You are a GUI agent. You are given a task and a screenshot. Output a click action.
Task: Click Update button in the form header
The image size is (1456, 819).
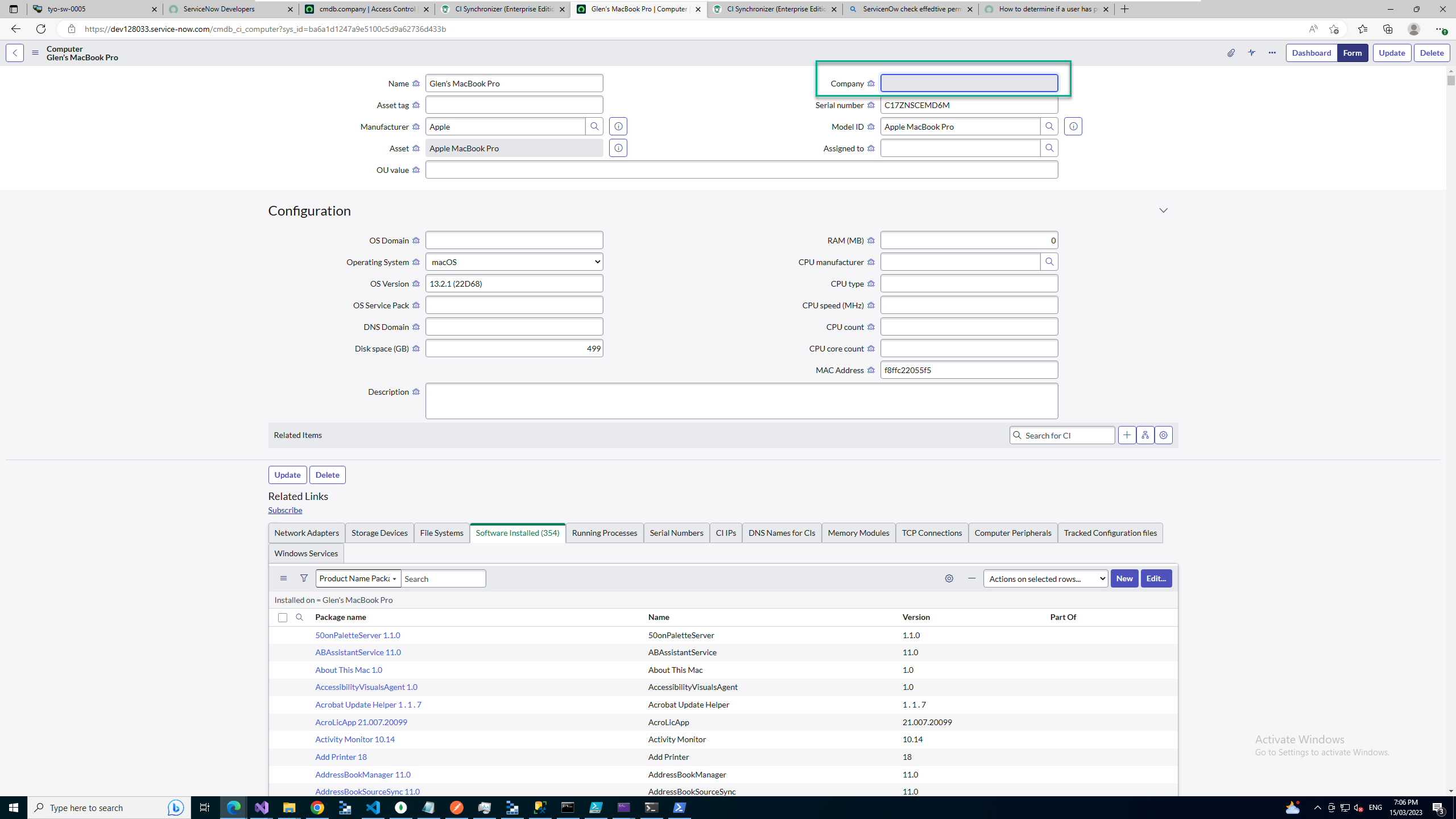(x=1392, y=53)
